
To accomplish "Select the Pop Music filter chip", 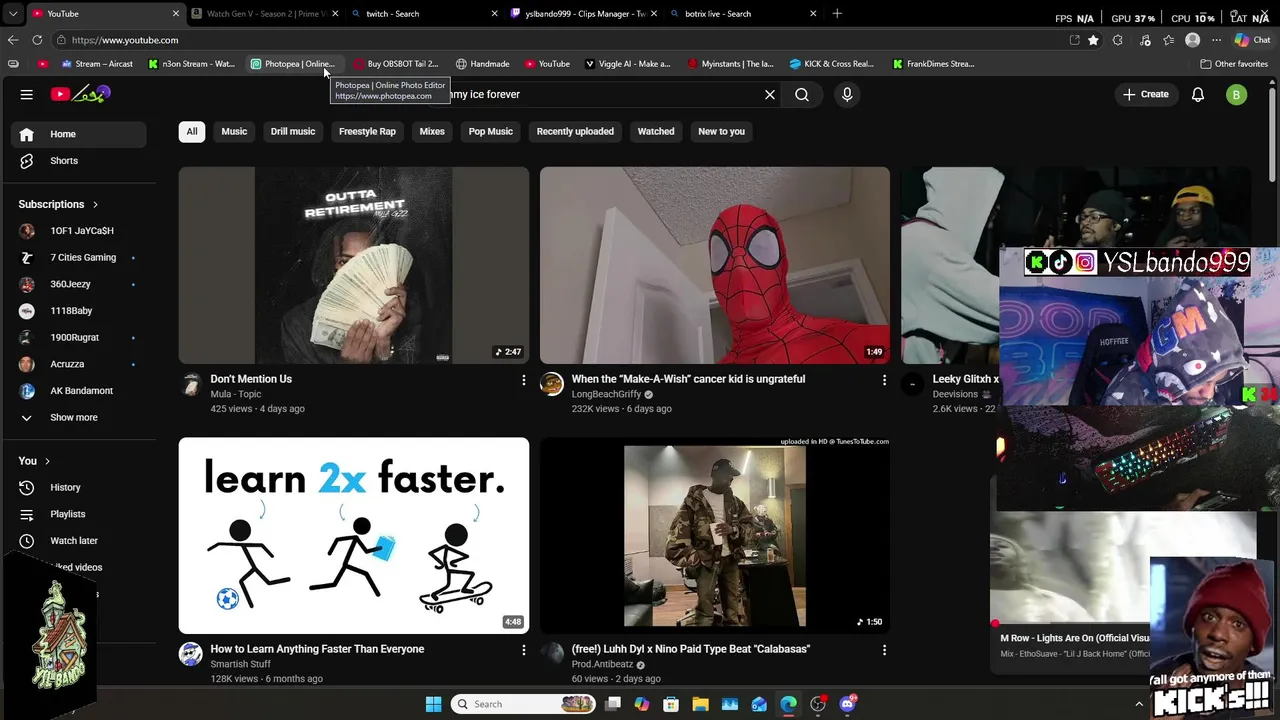I will click(x=491, y=131).
